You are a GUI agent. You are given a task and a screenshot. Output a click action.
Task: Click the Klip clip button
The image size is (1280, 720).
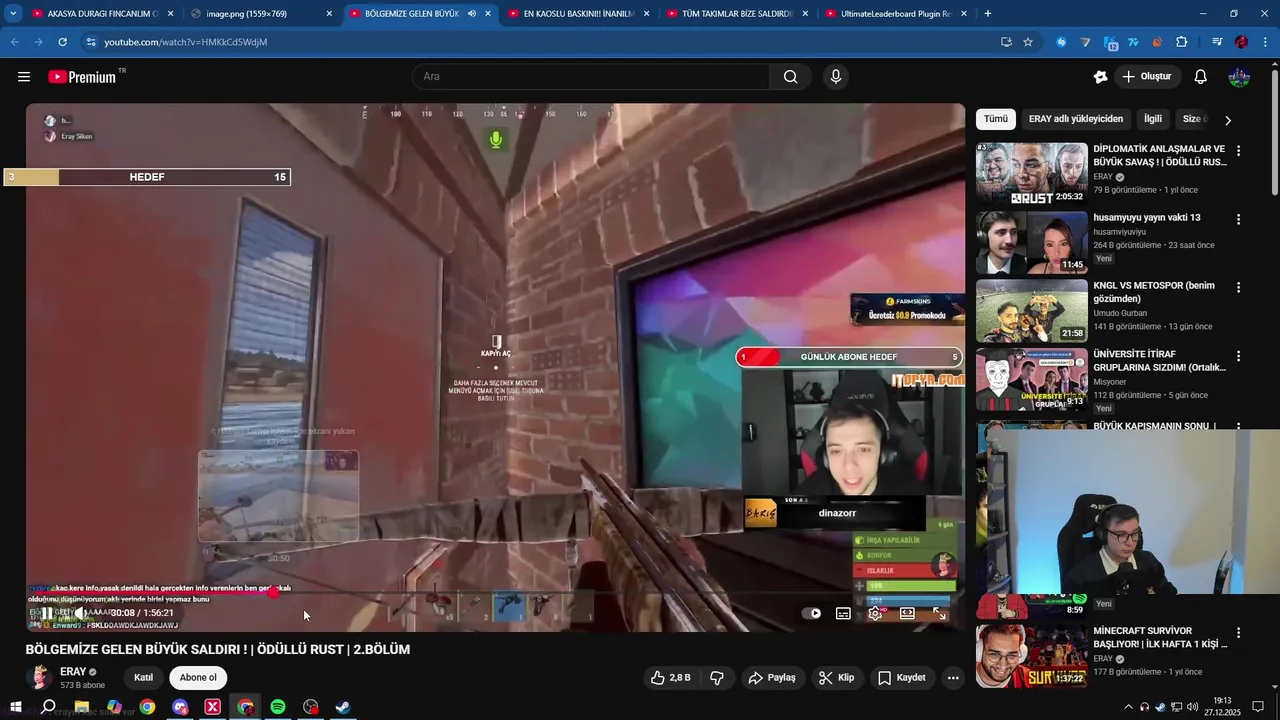(x=836, y=678)
